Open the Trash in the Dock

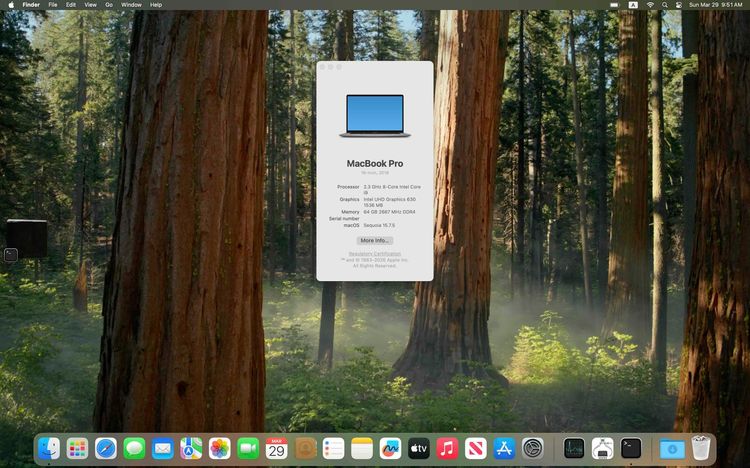701,449
